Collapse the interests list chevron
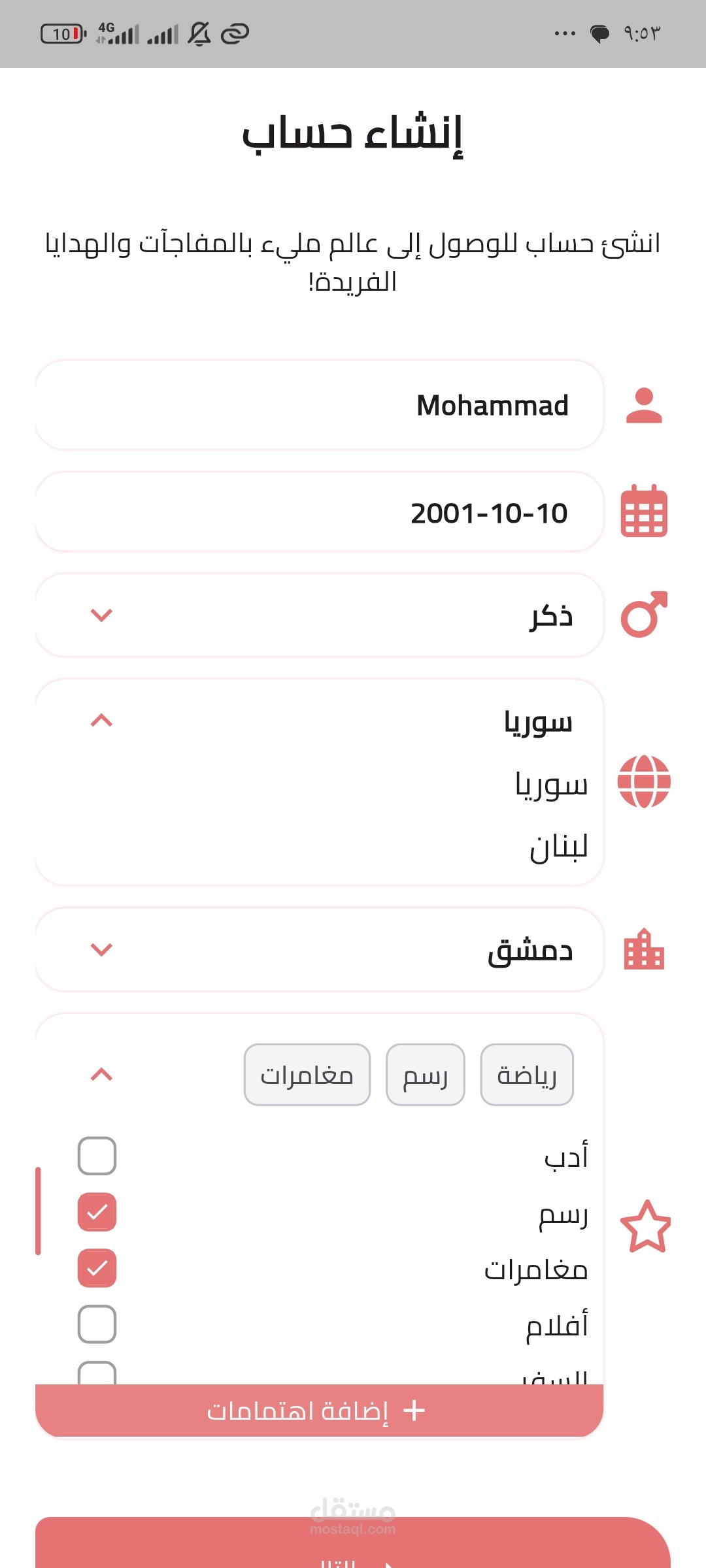 click(x=101, y=1075)
